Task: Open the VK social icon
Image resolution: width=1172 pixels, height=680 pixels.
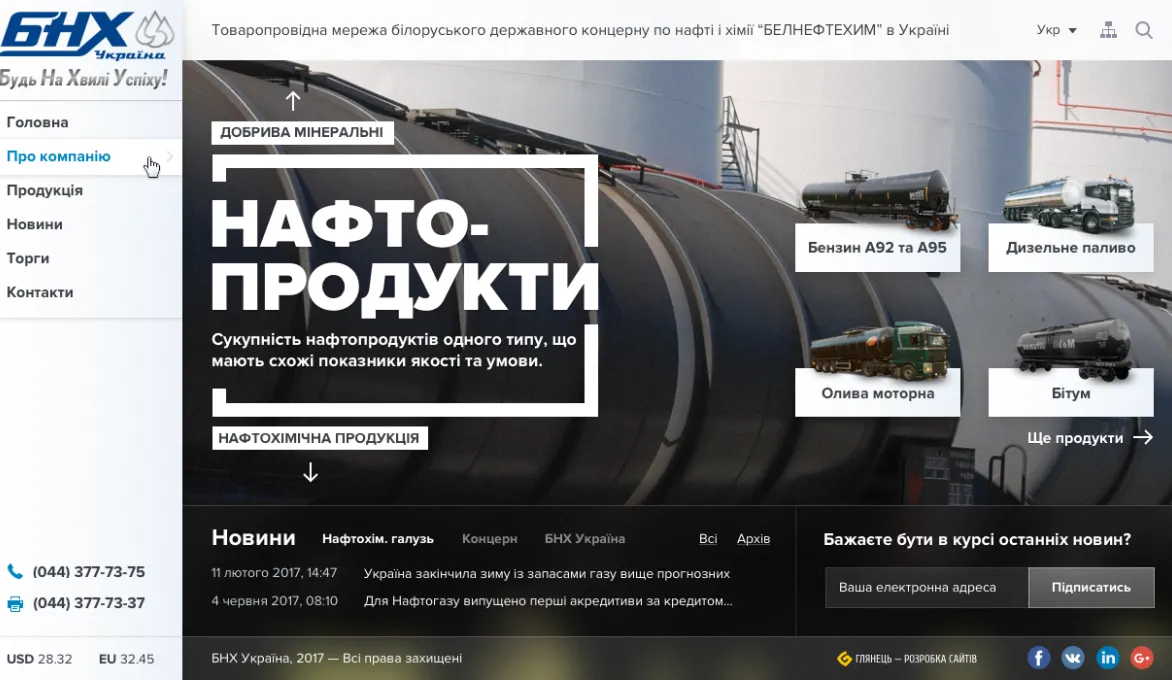Action: coord(1073,658)
